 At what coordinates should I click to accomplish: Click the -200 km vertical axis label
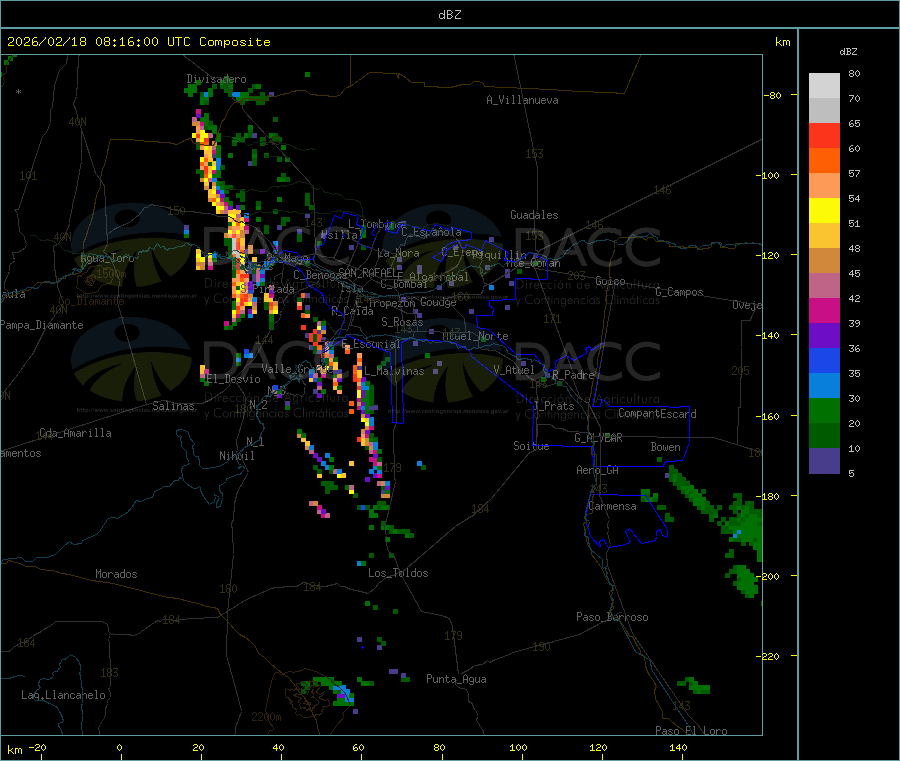(x=767, y=576)
